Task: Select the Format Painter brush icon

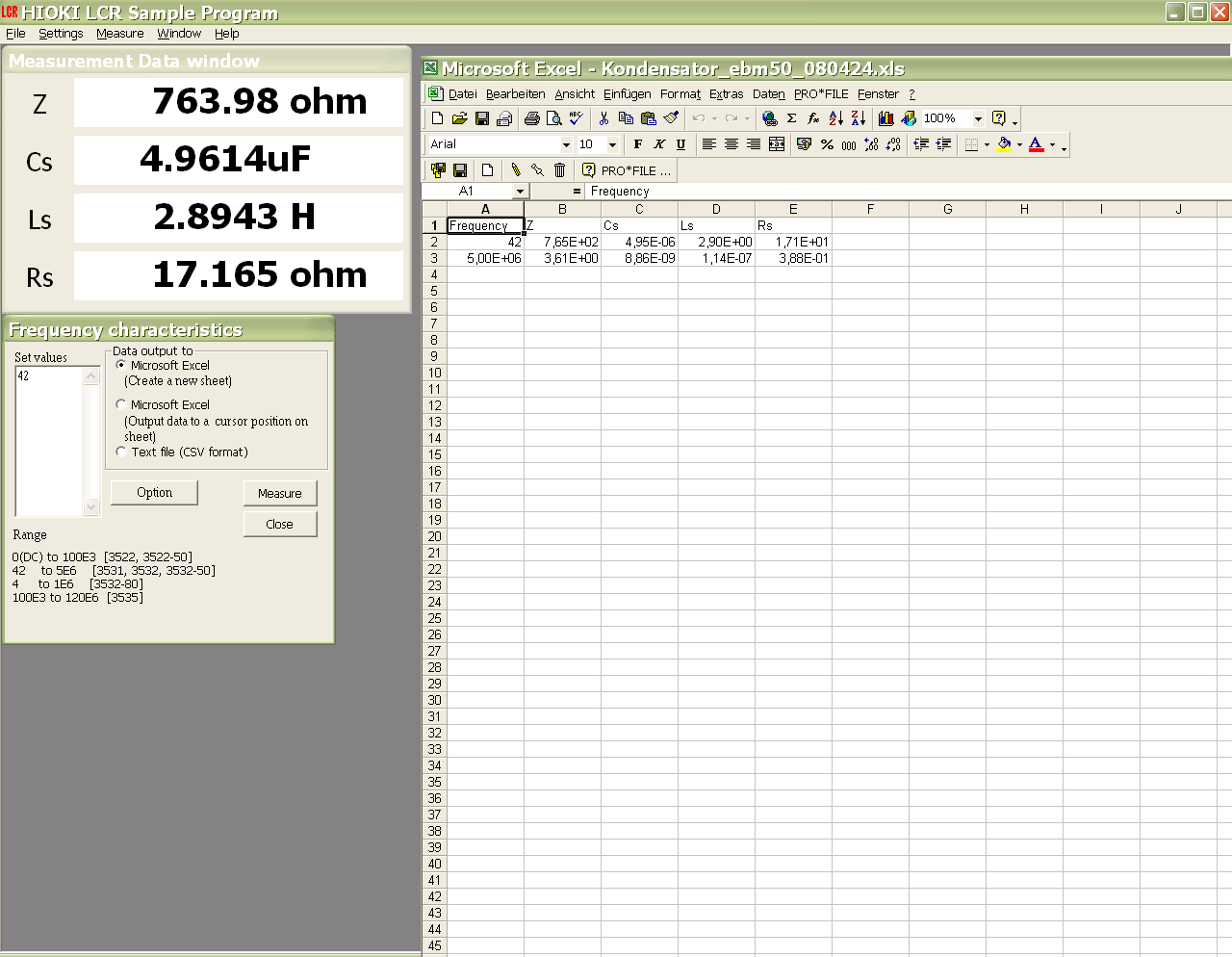Action: click(x=671, y=118)
